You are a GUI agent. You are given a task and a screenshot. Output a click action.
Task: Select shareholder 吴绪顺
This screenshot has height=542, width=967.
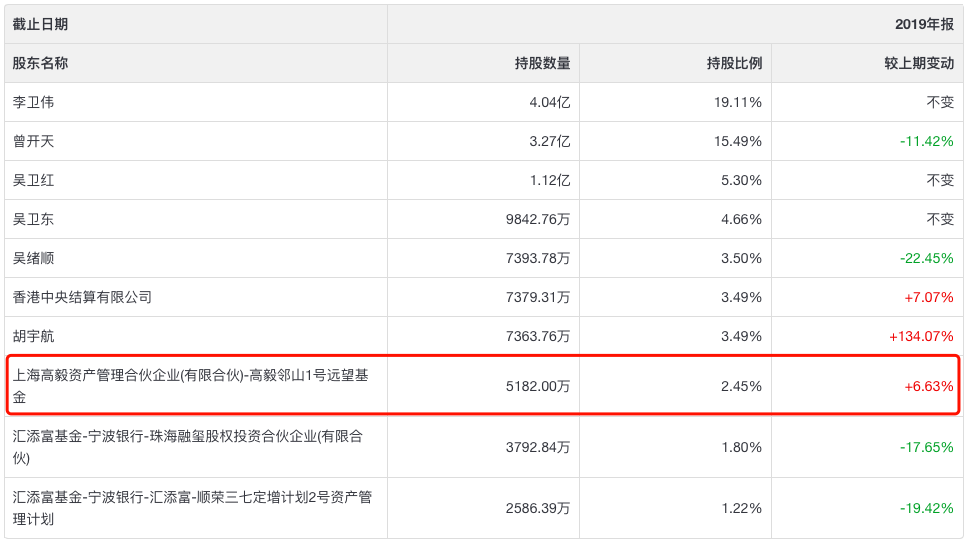[x=33, y=258]
